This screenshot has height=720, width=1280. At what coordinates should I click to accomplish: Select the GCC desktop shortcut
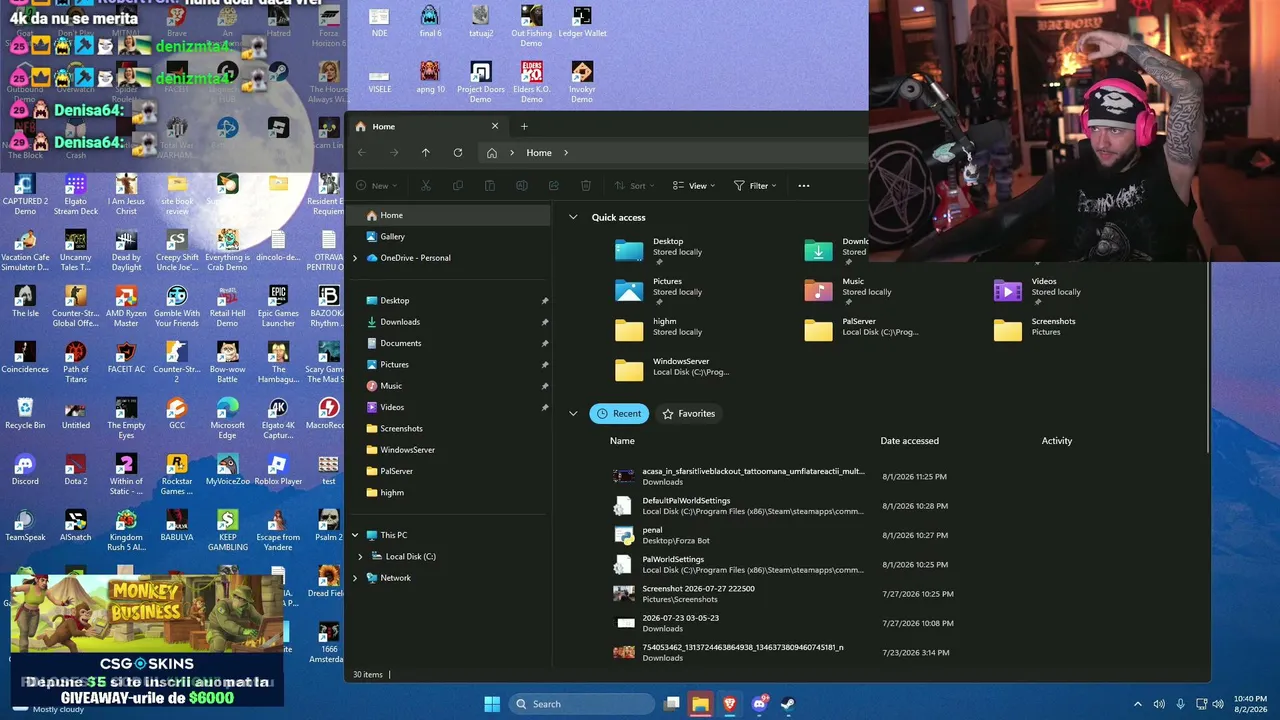[x=177, y=413]
